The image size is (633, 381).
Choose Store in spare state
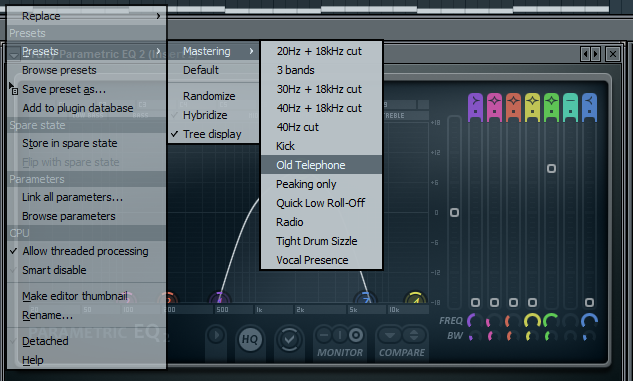(x=86, y=143)
